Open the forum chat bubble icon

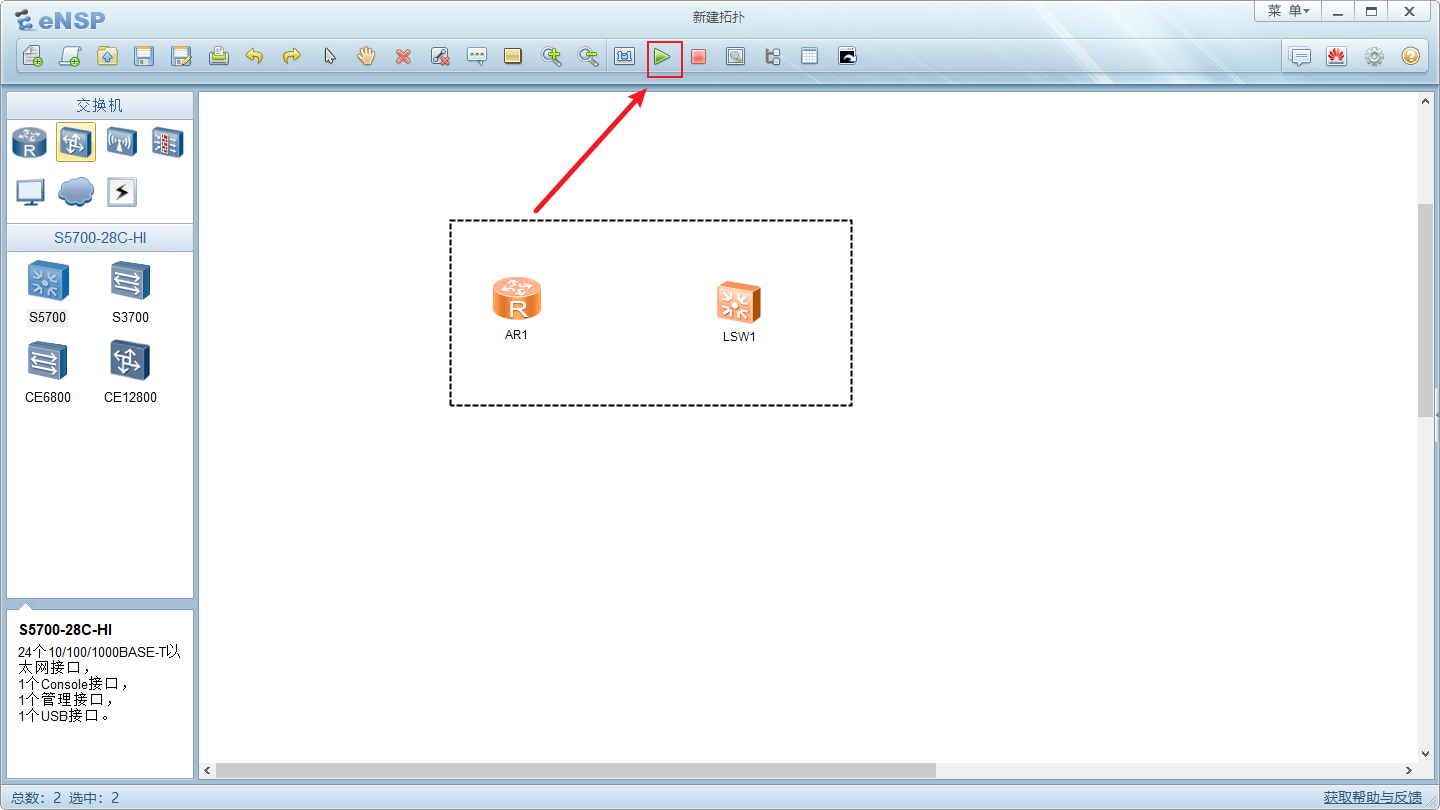click(x=1300, y=56)
